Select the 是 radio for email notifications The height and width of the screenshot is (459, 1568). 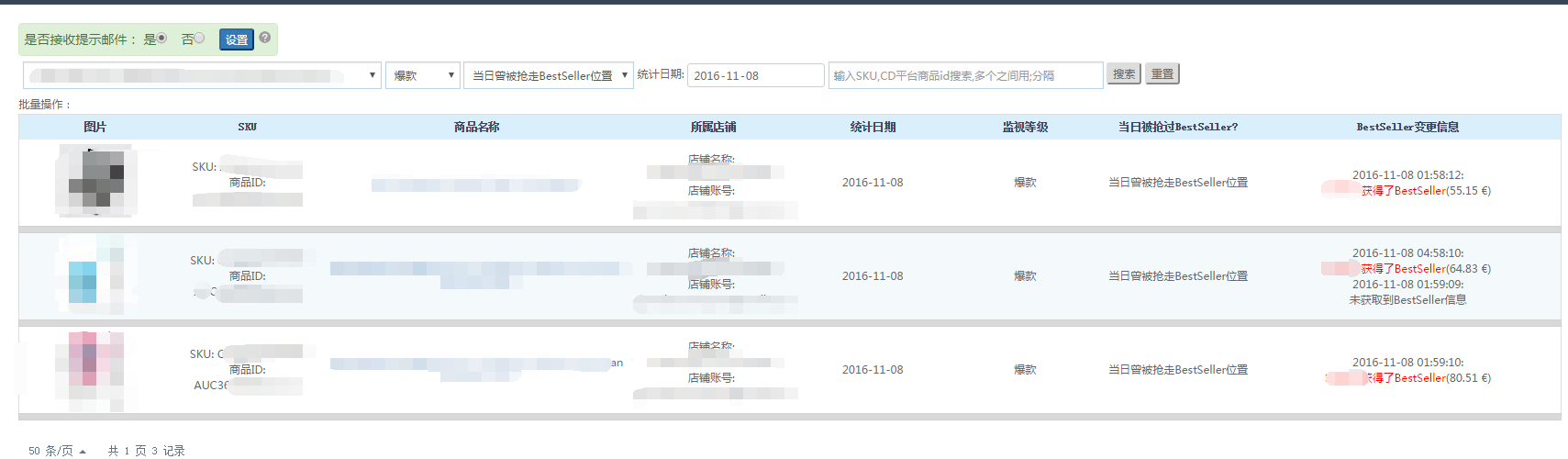click(161, 39)
